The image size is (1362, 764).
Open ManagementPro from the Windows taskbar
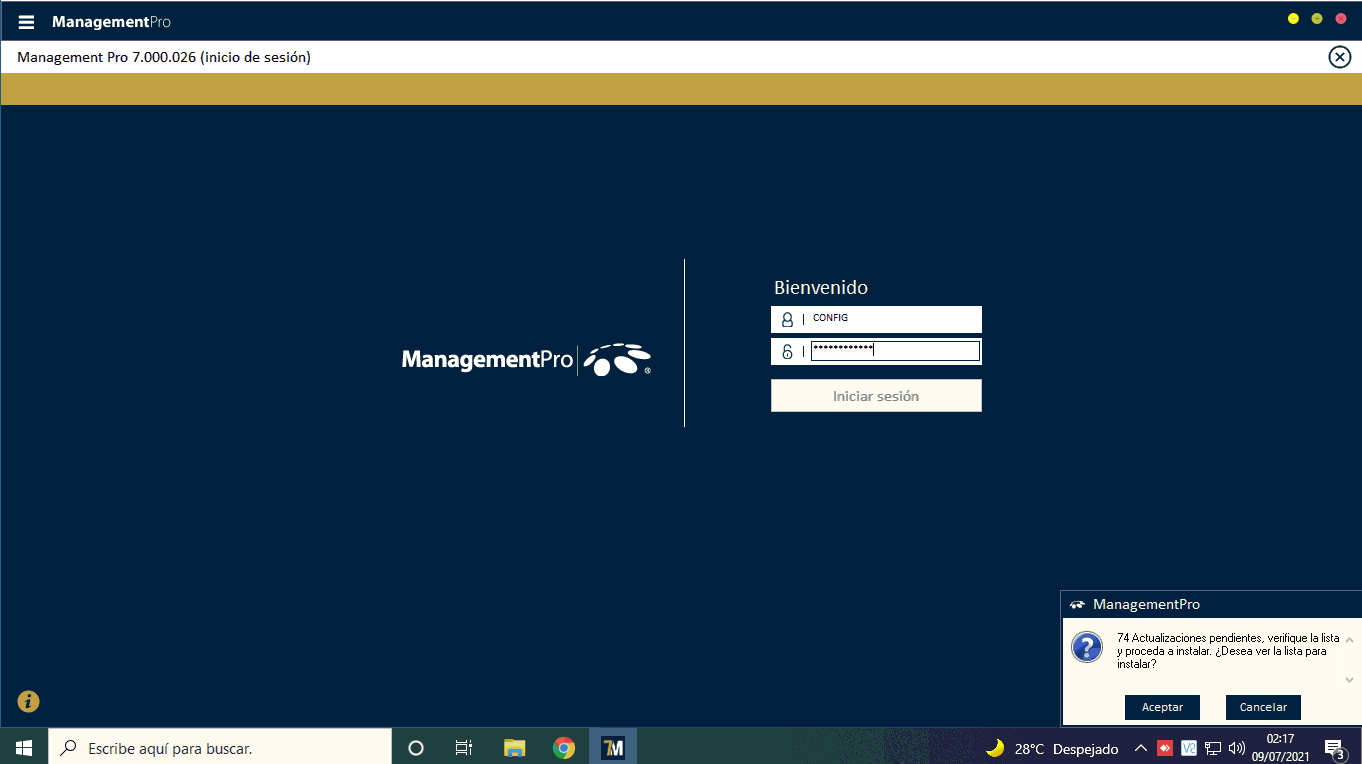tap(613, 747)
